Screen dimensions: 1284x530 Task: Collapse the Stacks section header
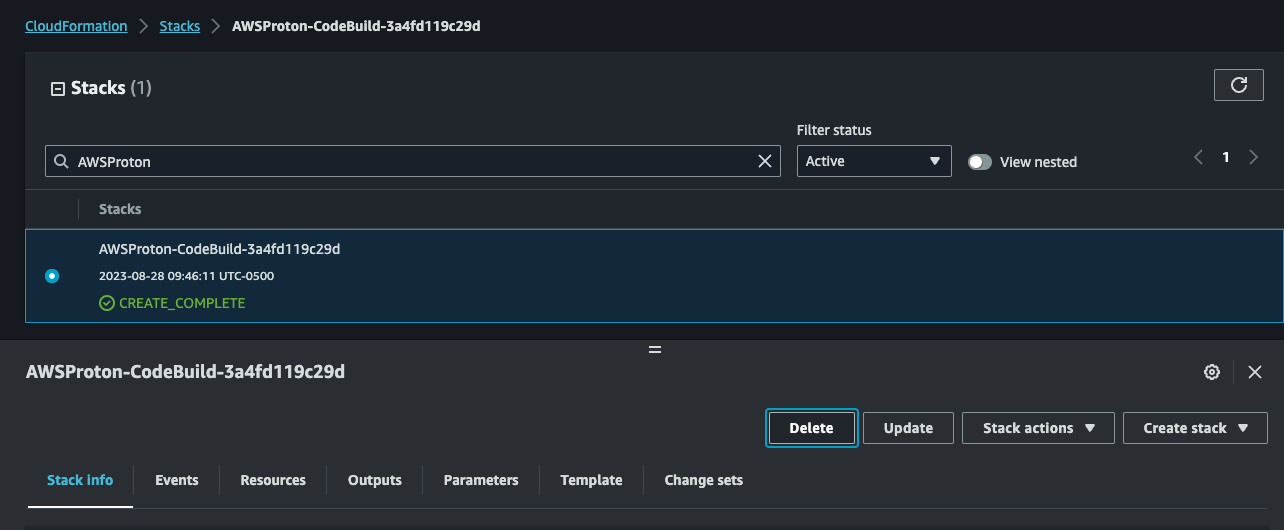57,88
